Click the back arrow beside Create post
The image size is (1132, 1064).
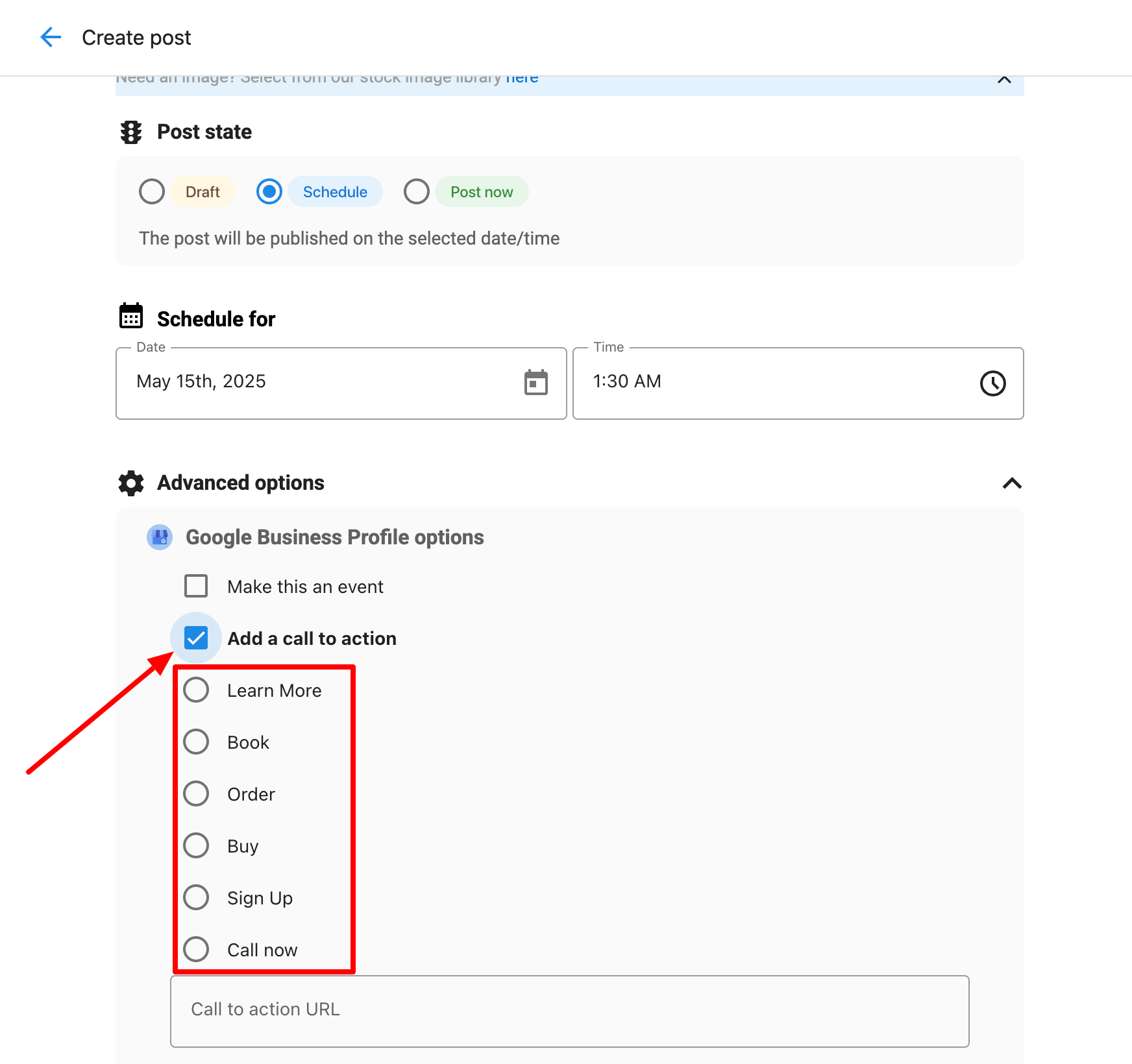click(x=51, y=38)
